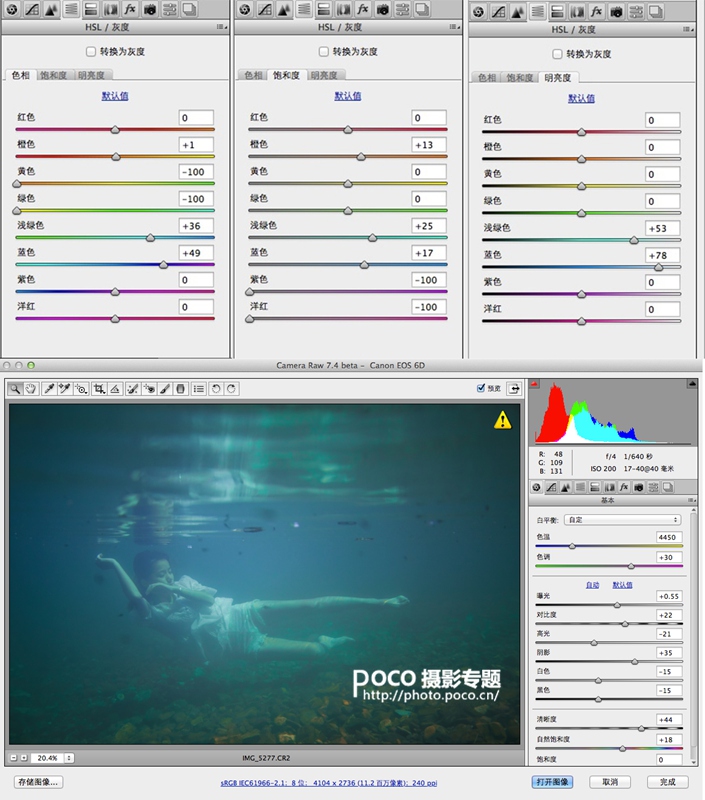Open the 白平衡 white balance dropdown
The width and height of the screenshot is (705, 800).
623,520
